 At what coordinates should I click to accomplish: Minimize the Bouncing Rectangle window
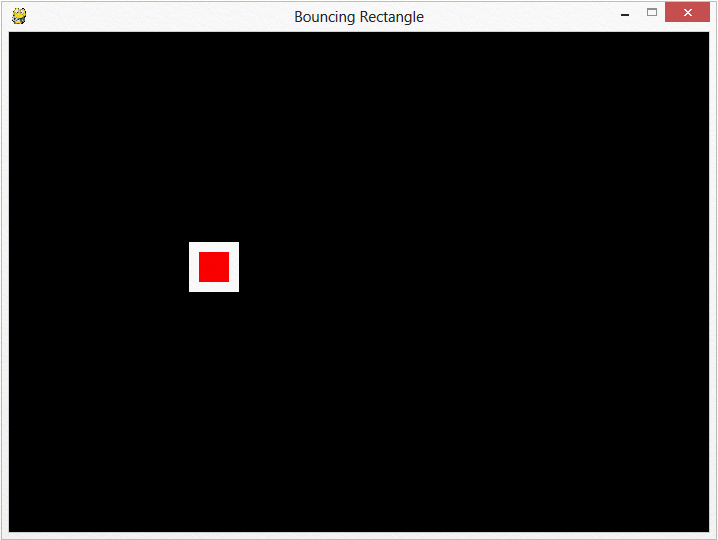pyautogui.click(x=625, y=15)
